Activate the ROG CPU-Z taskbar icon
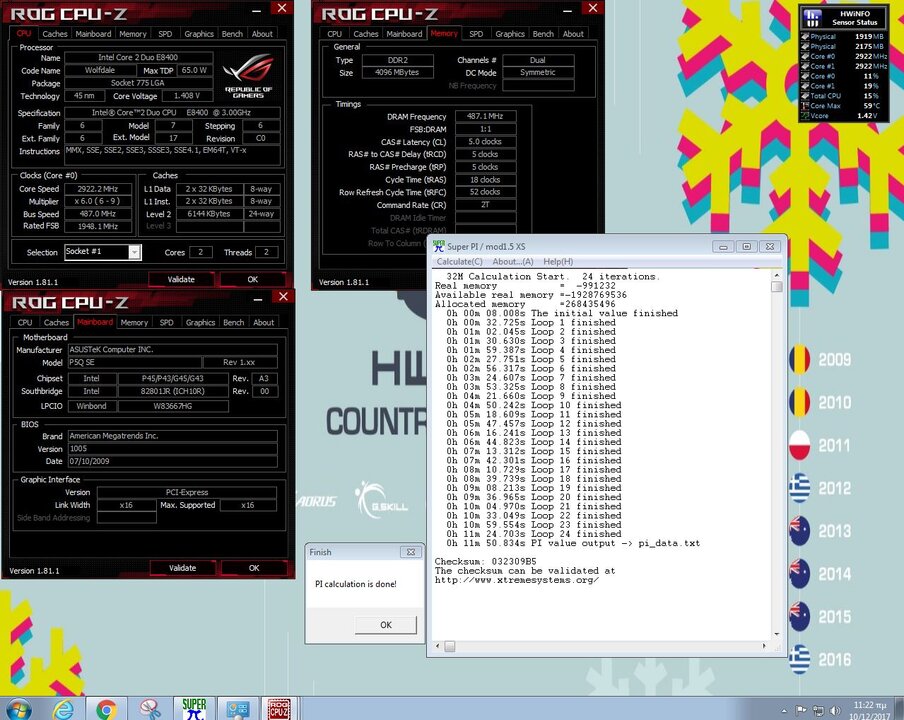The width and height of the screenshot is (904, 720). point(279,709)
